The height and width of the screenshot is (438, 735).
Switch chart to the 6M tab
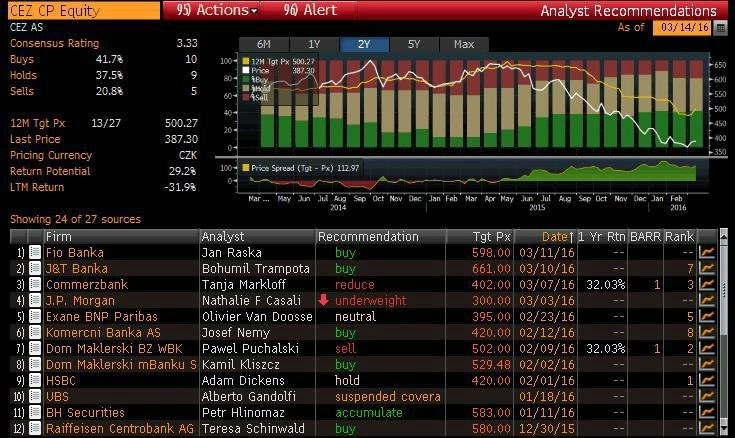[264, 44]
